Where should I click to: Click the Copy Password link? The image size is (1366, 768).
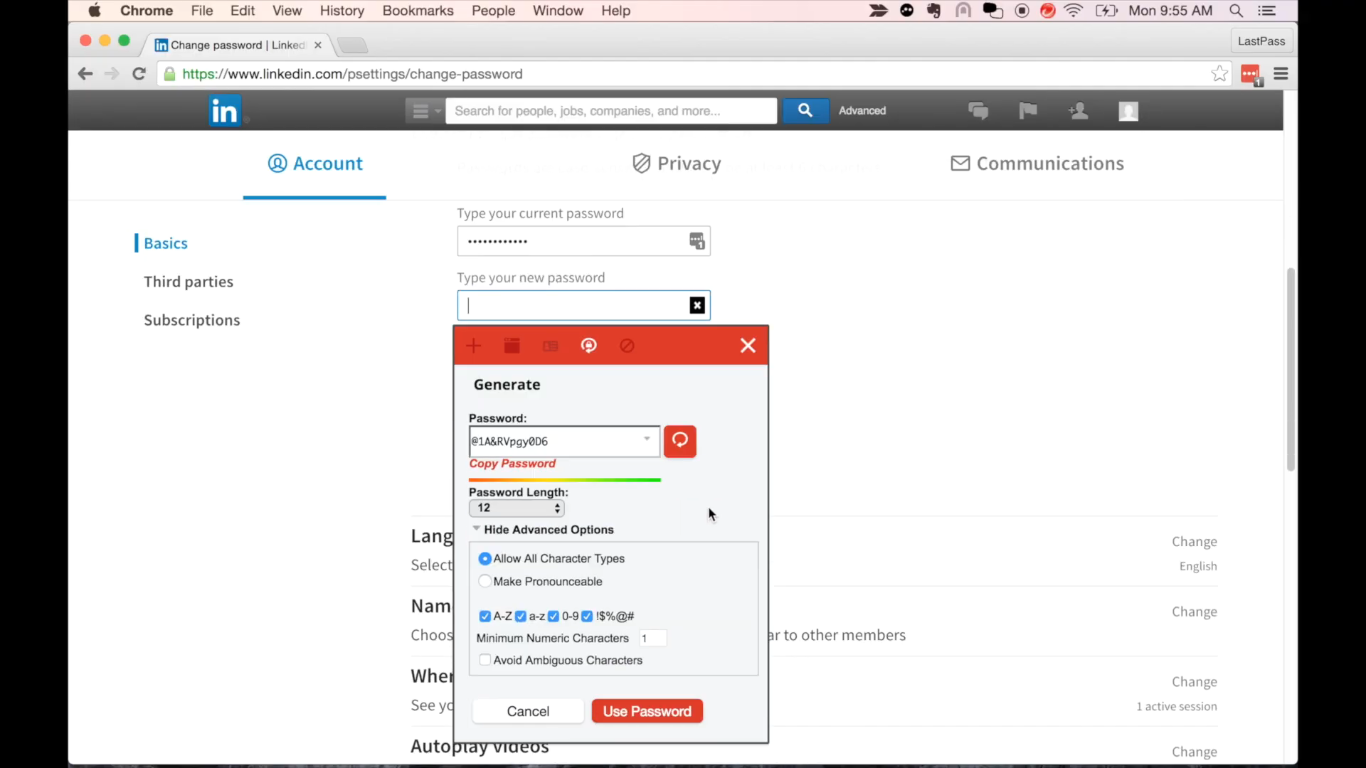[x=512, y=464]
